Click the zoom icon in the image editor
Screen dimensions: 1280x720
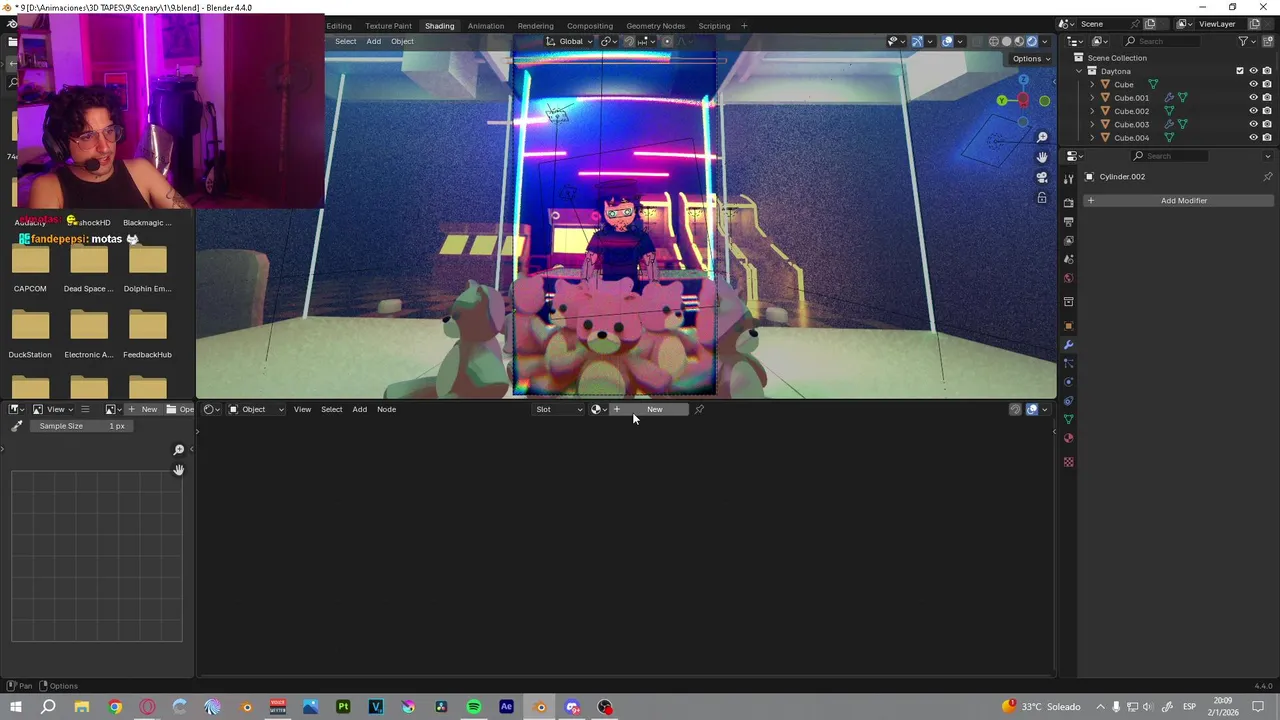pos(179,450)
